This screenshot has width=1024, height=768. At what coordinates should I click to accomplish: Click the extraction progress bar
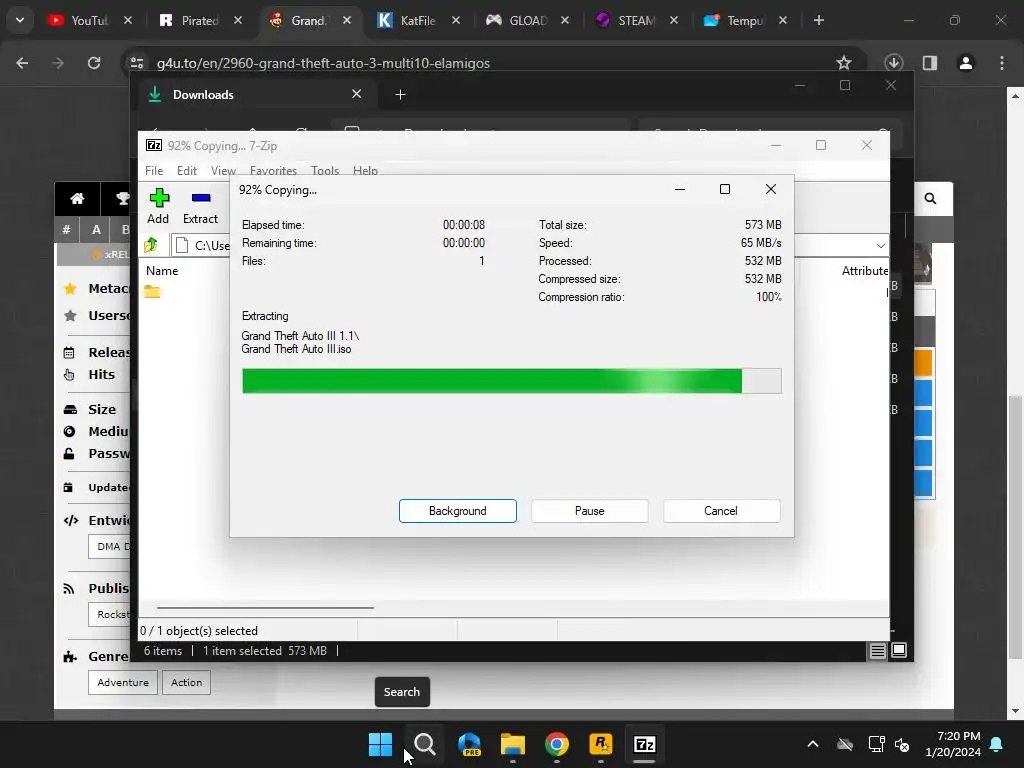511,381
